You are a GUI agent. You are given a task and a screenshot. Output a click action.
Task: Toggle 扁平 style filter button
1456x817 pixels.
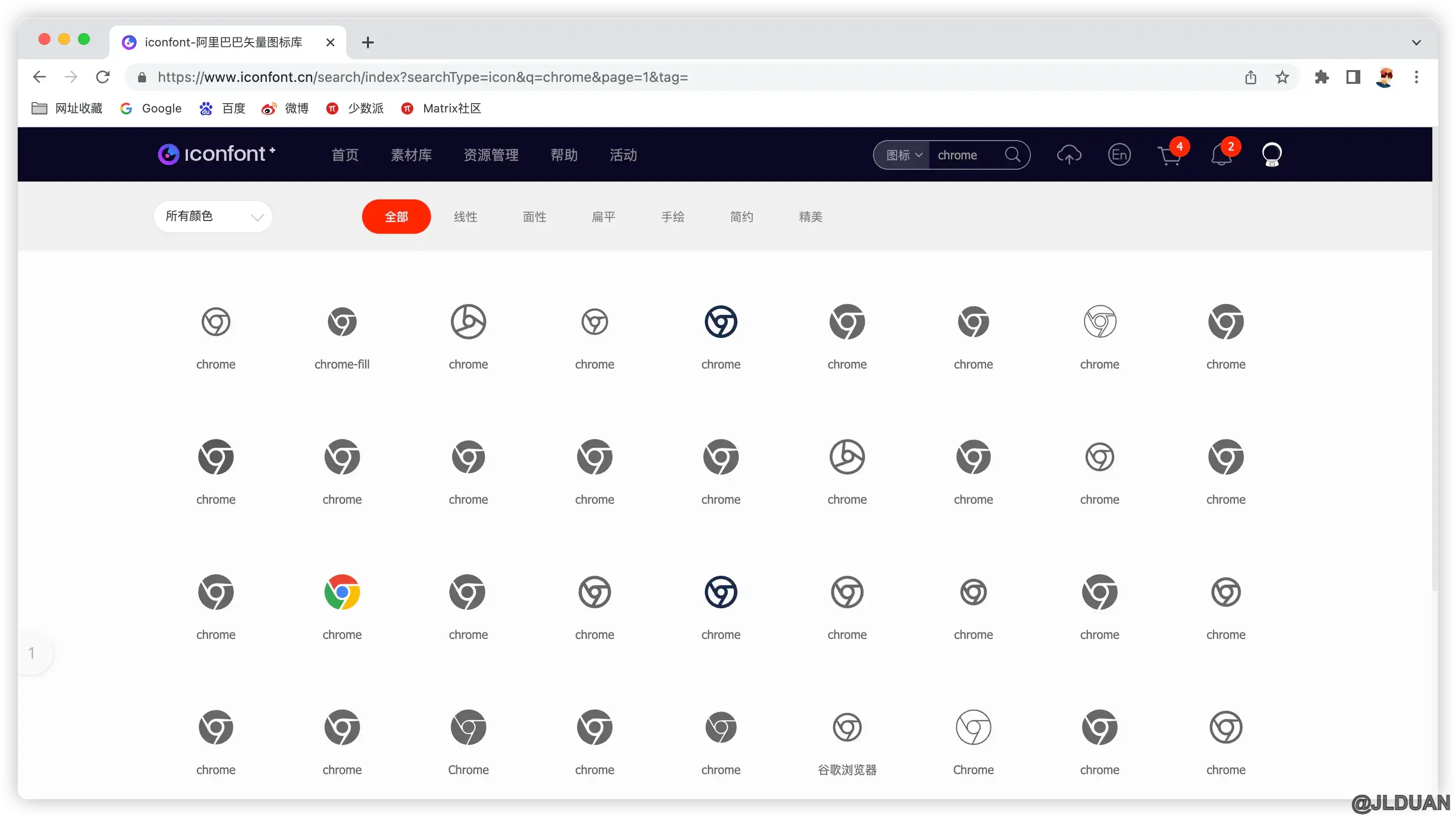pos(602,216)
